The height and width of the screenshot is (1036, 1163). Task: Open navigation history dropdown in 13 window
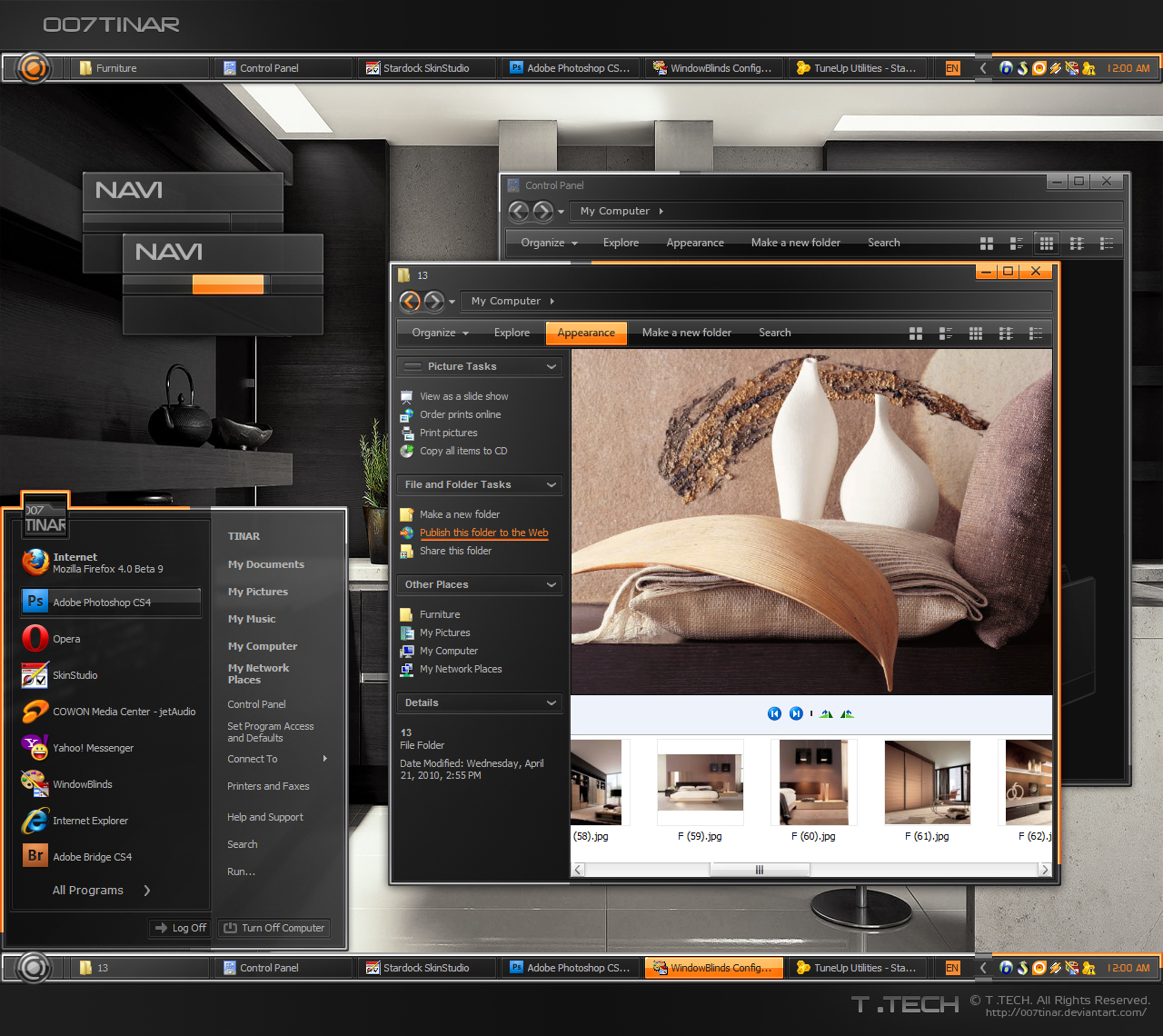[x=452, y=303]
